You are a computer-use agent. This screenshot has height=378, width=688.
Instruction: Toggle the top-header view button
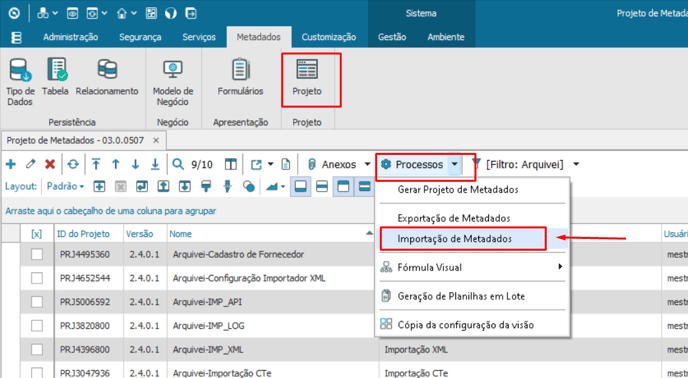point(343,187)
